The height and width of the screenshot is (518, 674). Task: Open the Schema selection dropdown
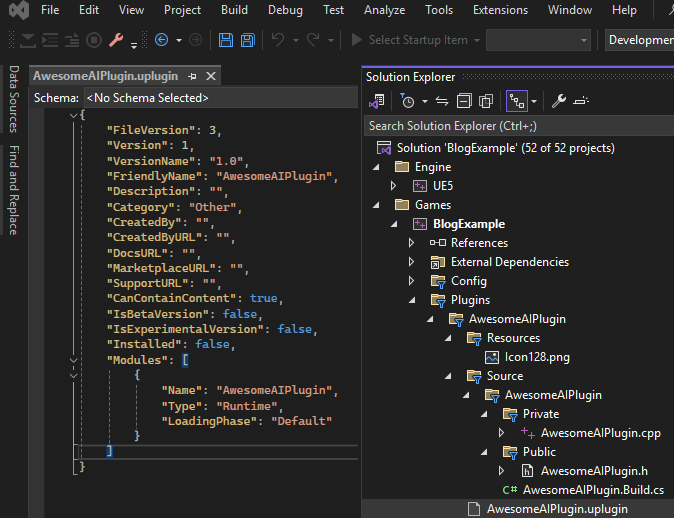click(220, 98)
